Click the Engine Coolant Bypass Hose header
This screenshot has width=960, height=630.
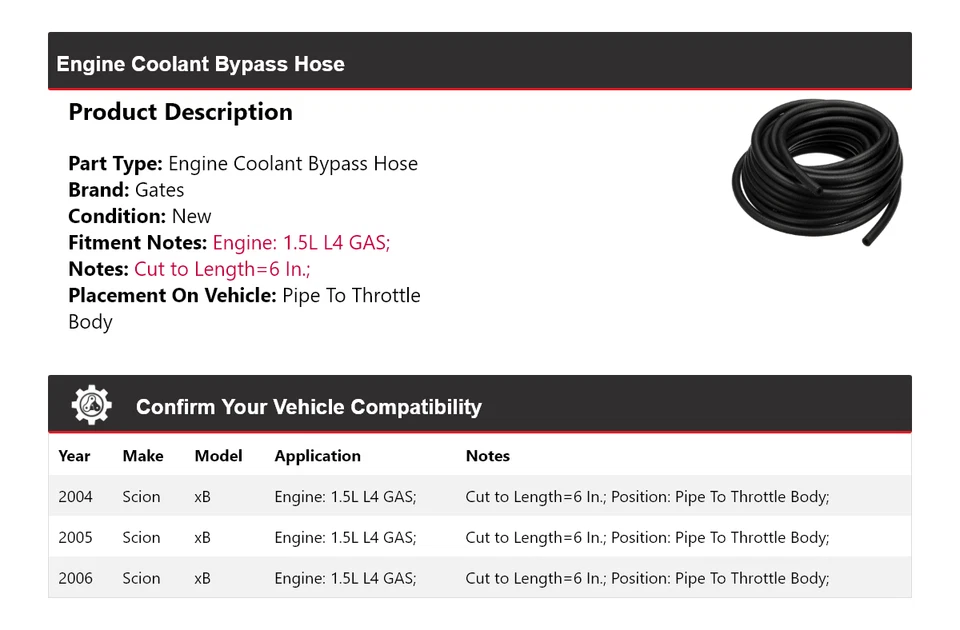(200, 64)
